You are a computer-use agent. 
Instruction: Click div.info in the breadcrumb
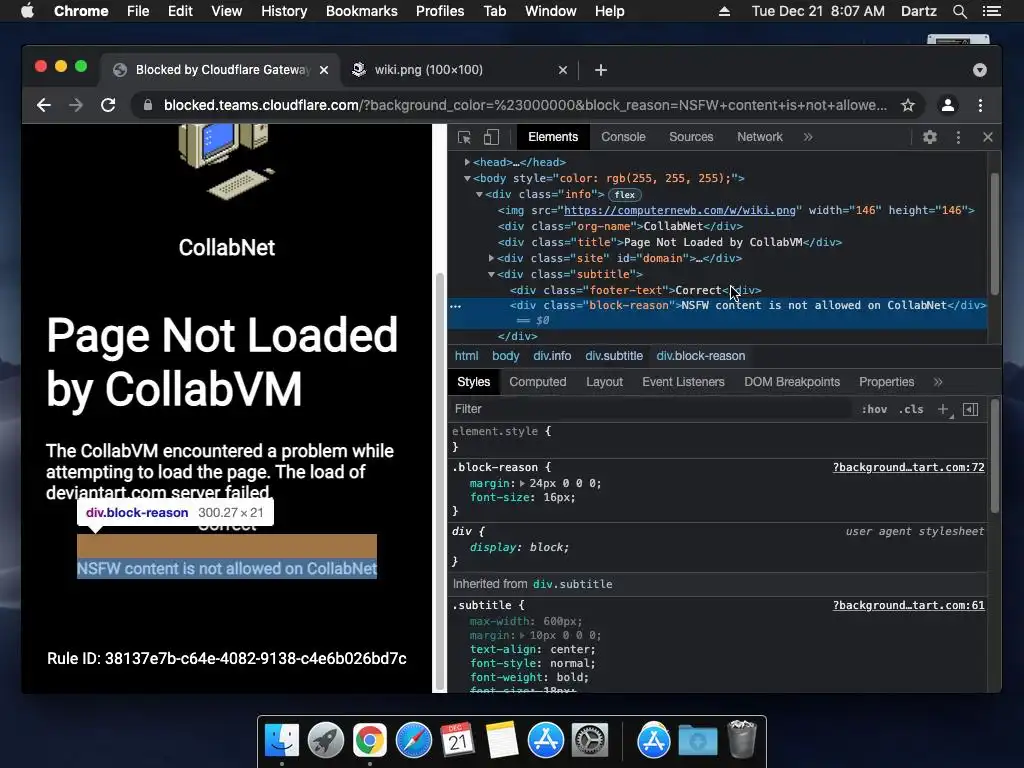click(552, 356)
